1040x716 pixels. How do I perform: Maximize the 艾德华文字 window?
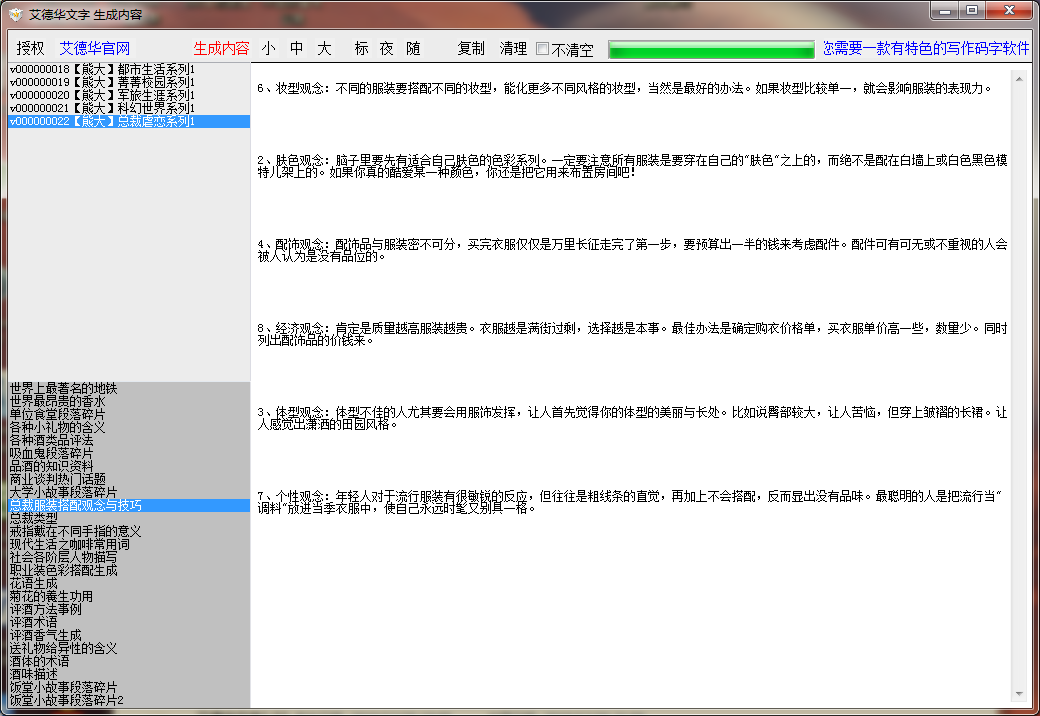pos(972,11)
